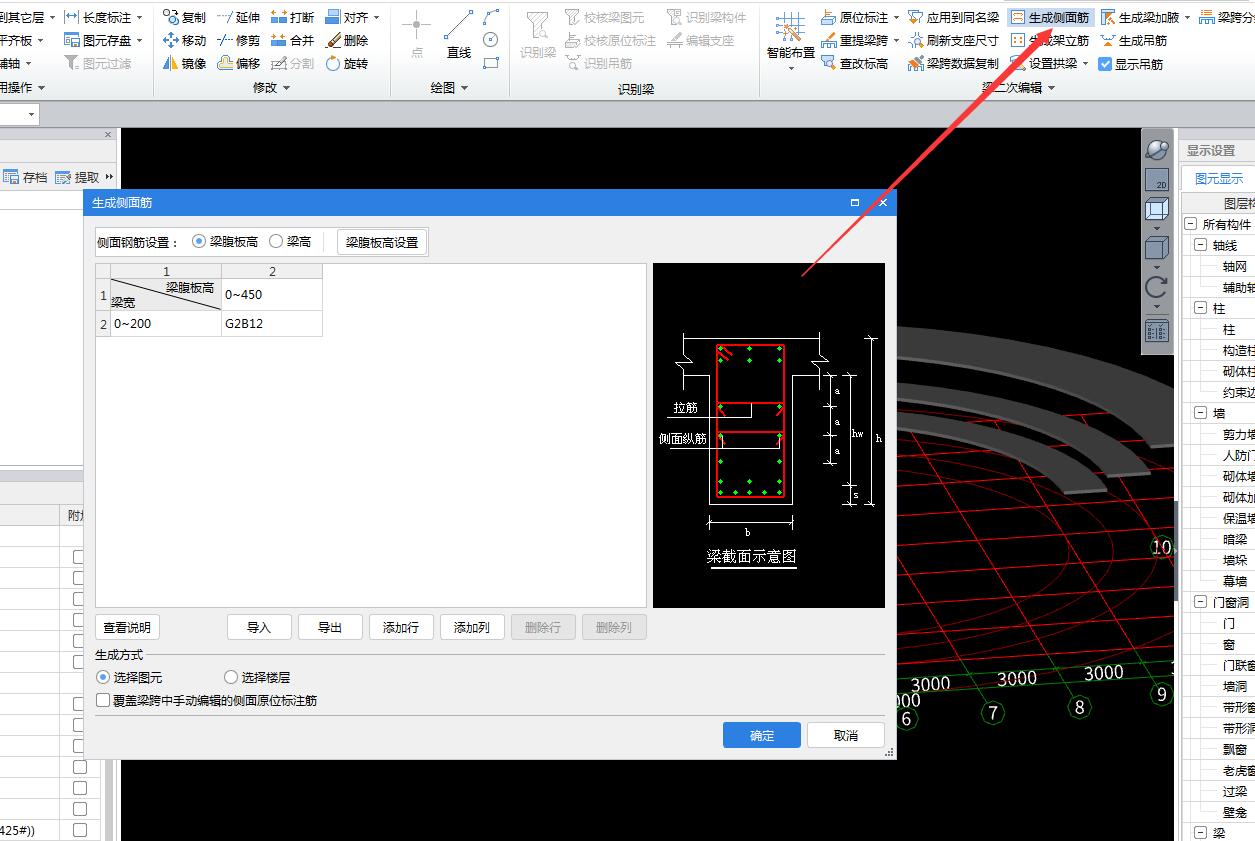The width and height of the screenshot is (1255, 841).
Task: Click 添加行 button
Action: 401,627
